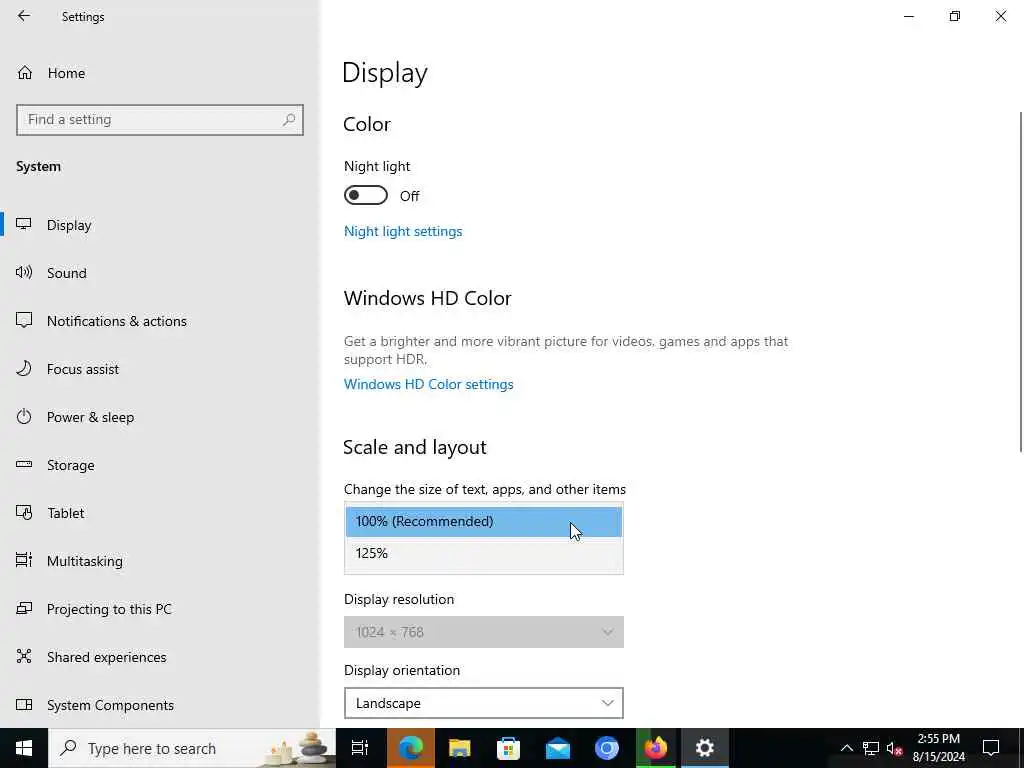This screenshot has height=768, width=1024.
Task: Launch Firefox from taskbar
Action: pyautogui.click(x=656, y=748)
